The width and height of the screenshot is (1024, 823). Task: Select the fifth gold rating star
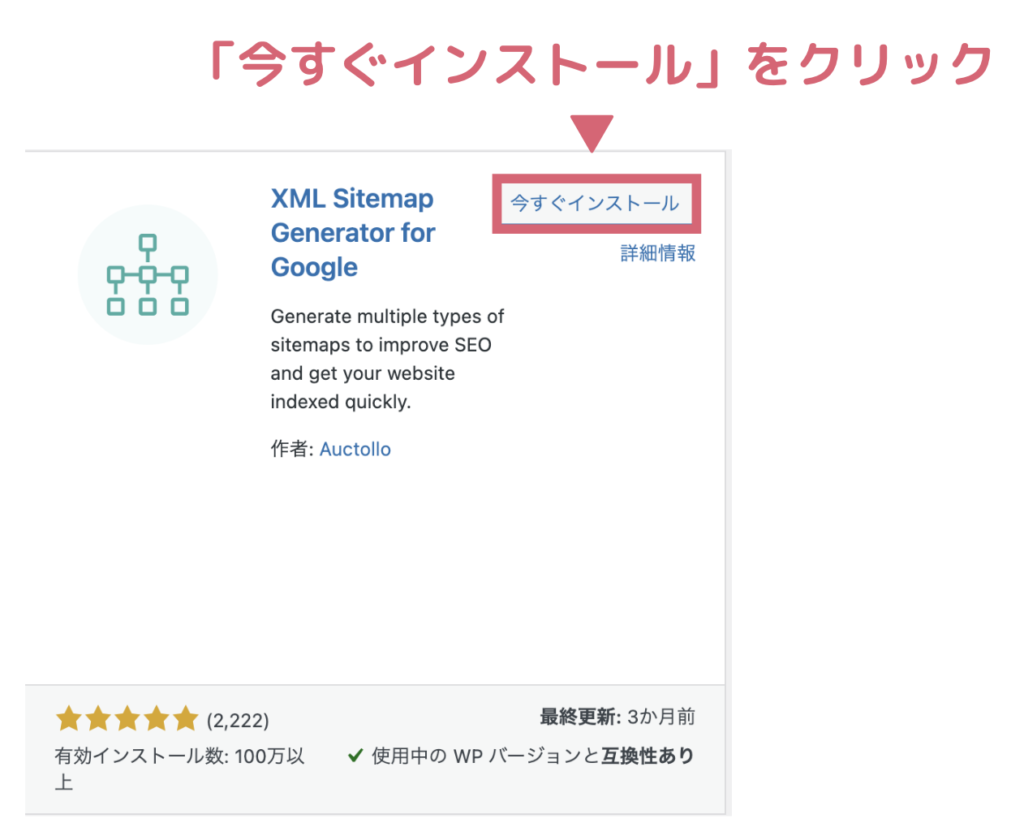[185, 718]
